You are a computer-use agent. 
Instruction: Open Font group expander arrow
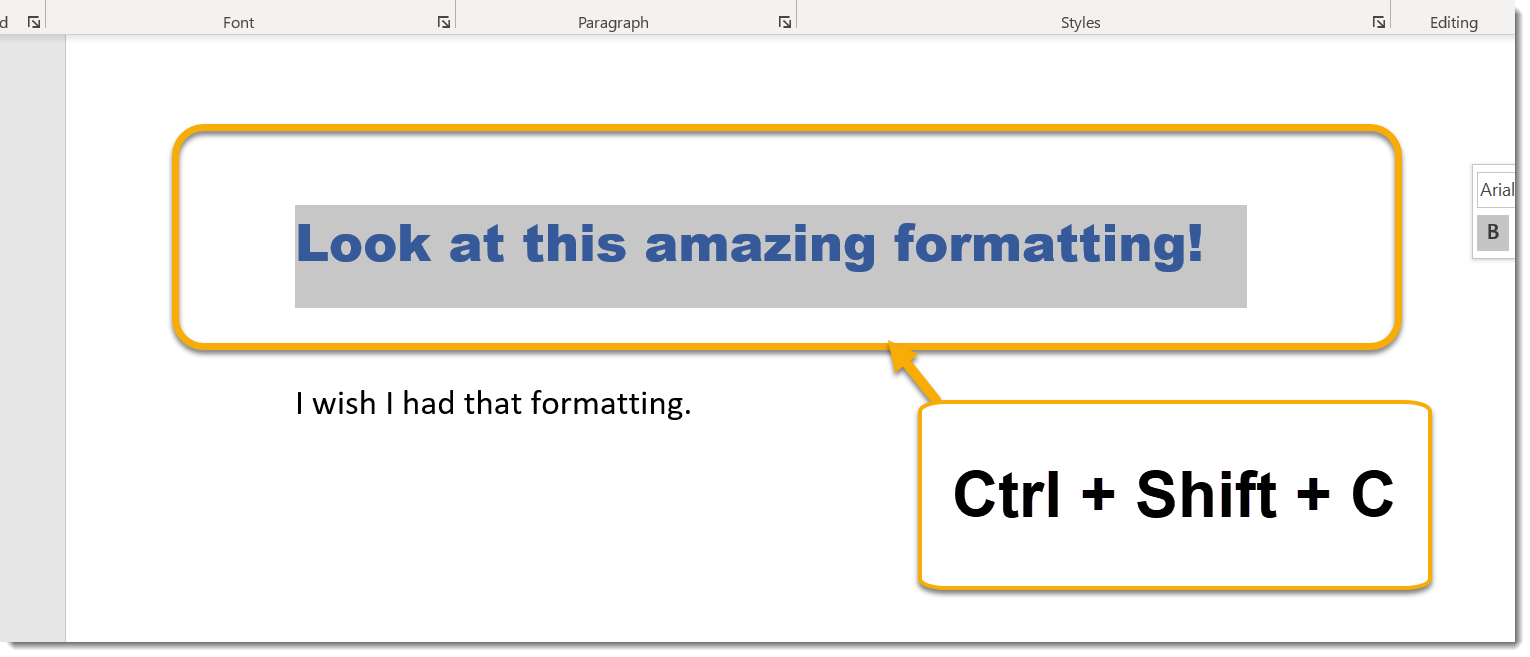[443, 20]
